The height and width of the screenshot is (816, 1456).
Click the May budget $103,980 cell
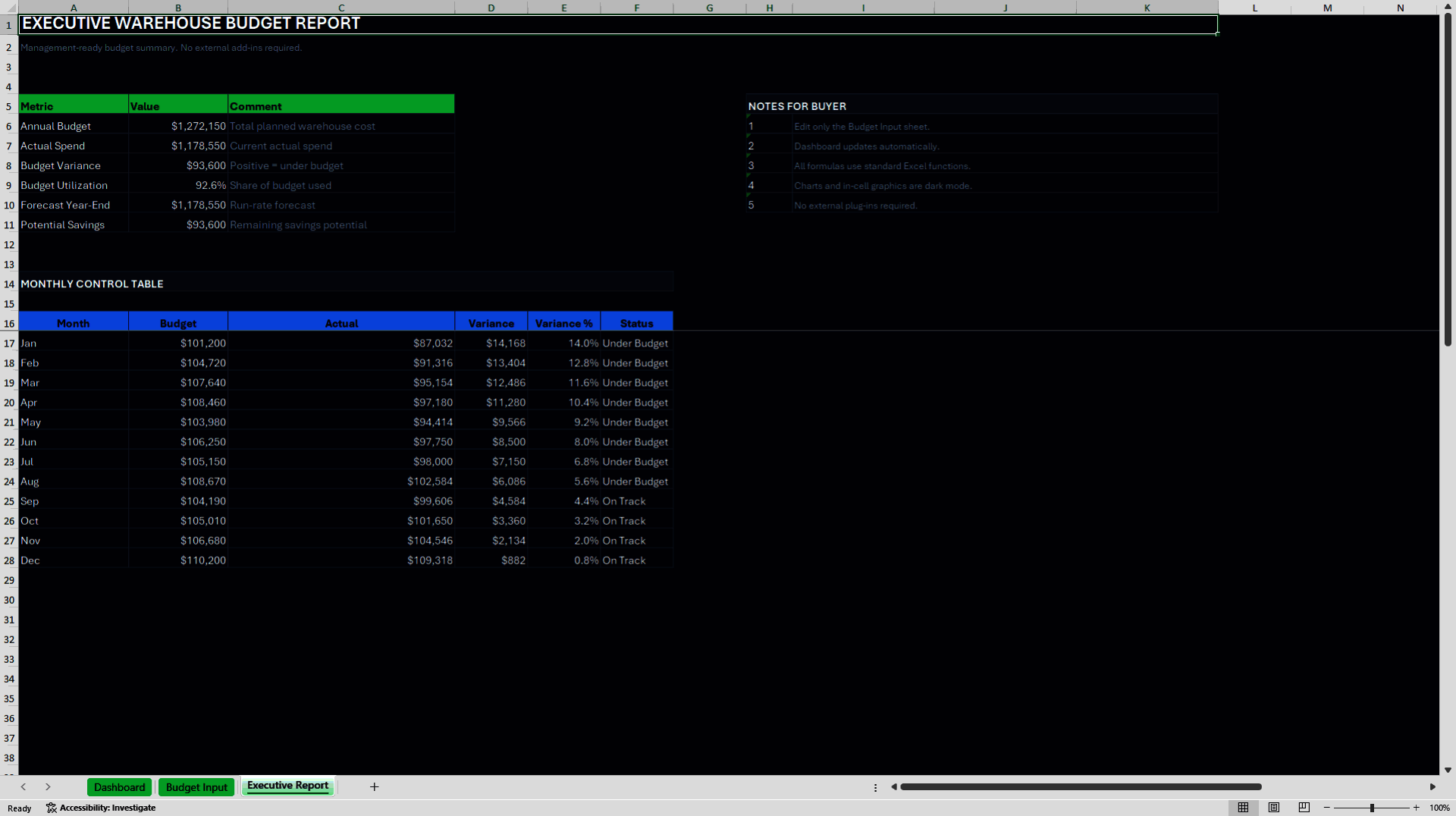(x=178, y=422)
